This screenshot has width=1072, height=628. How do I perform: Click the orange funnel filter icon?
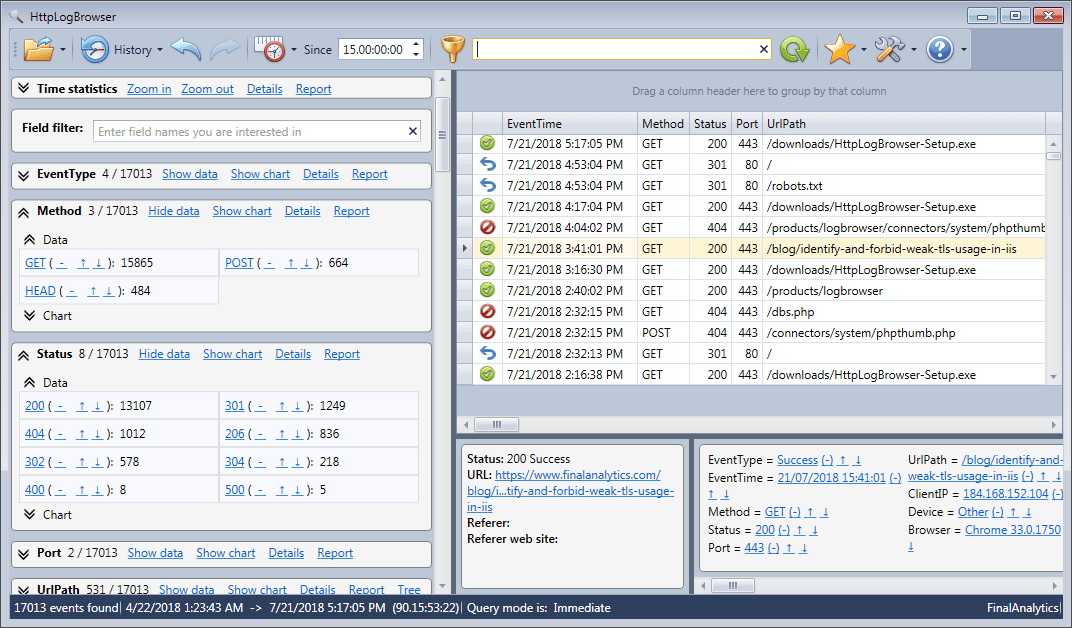[x=453, y=48]
